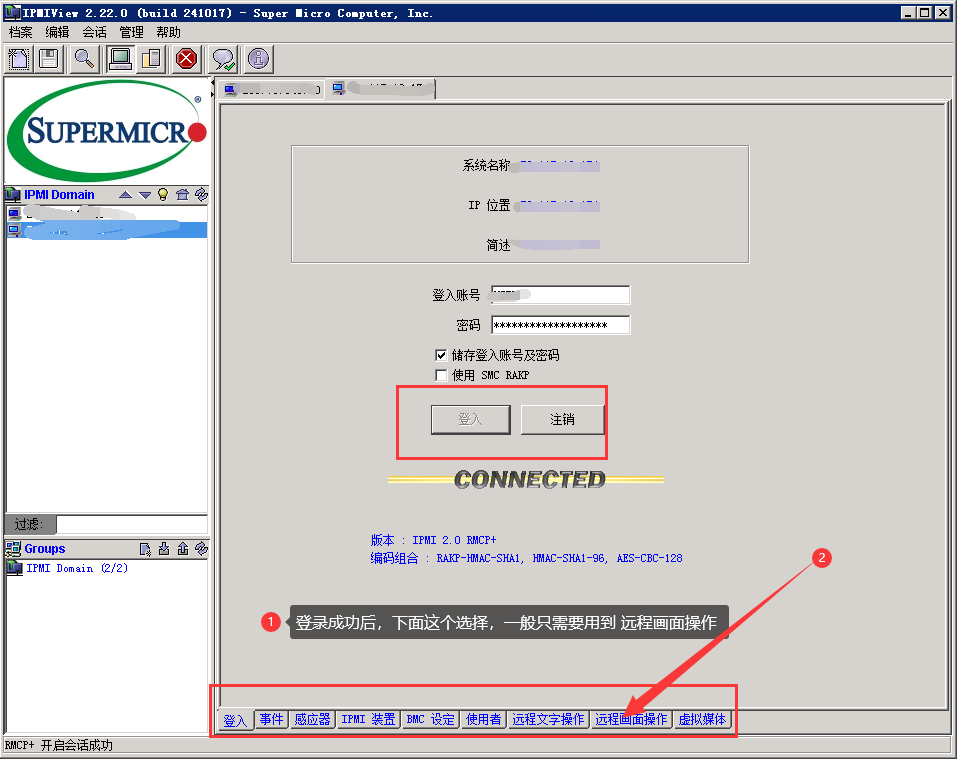Click the export icon in the Groups panel
Viewport: 958px width, 764px height.
pyautogui.click(x=183, y=547)
